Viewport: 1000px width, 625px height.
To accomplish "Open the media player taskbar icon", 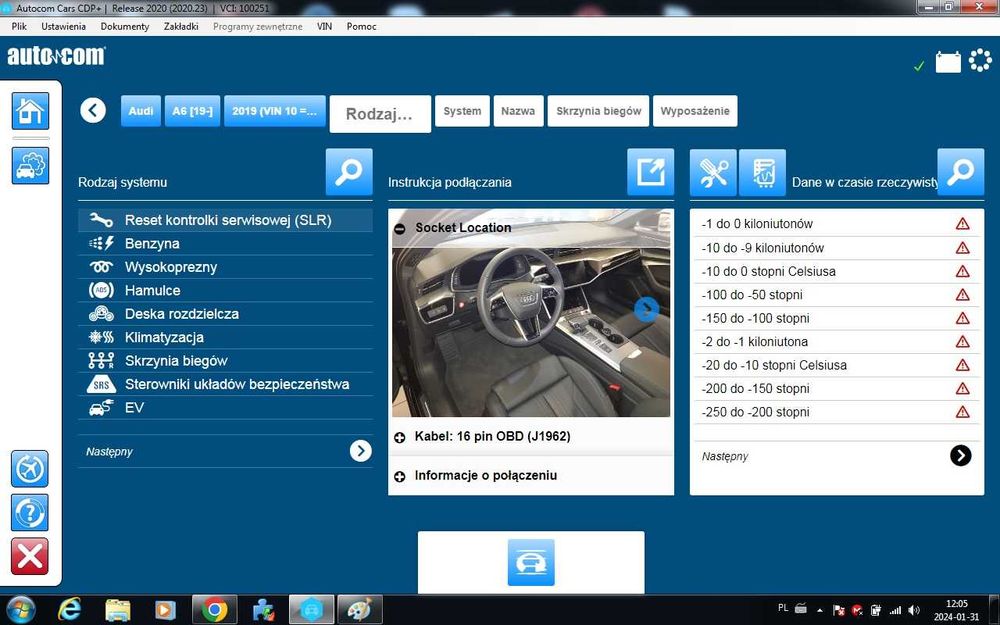I will point(165,610).
